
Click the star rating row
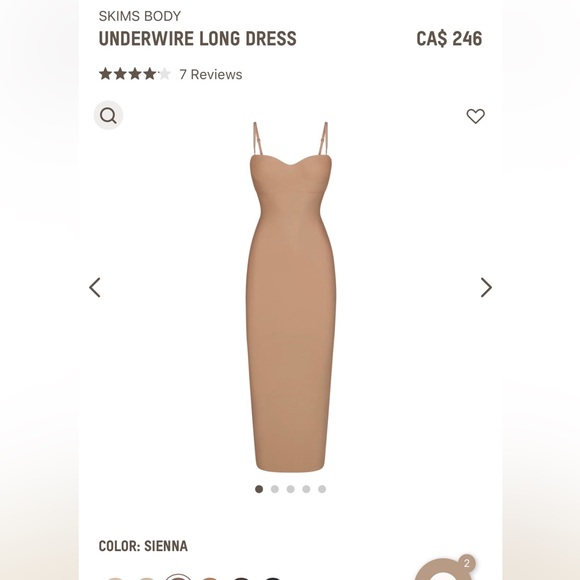pyautogui.click(x=135, y=74)
